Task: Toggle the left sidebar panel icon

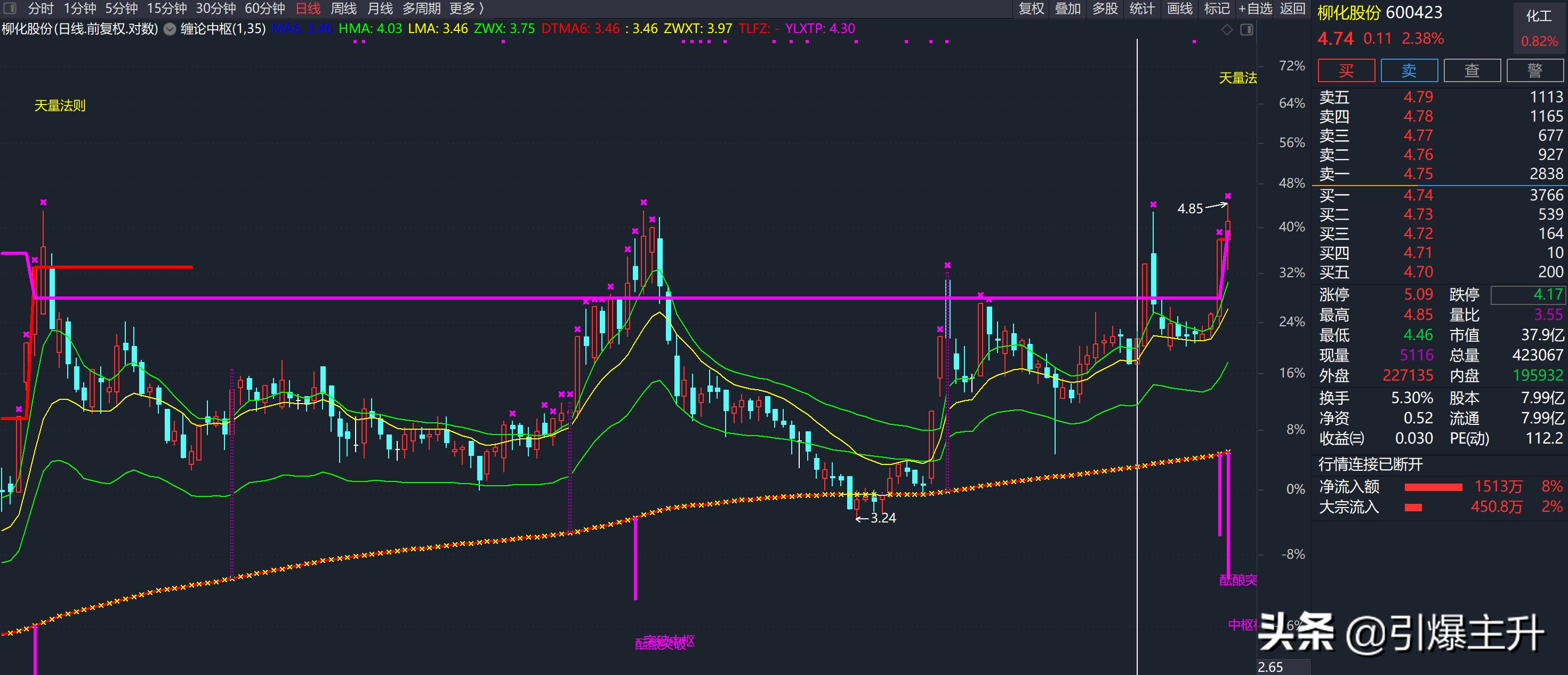Action: click(10, 9)
